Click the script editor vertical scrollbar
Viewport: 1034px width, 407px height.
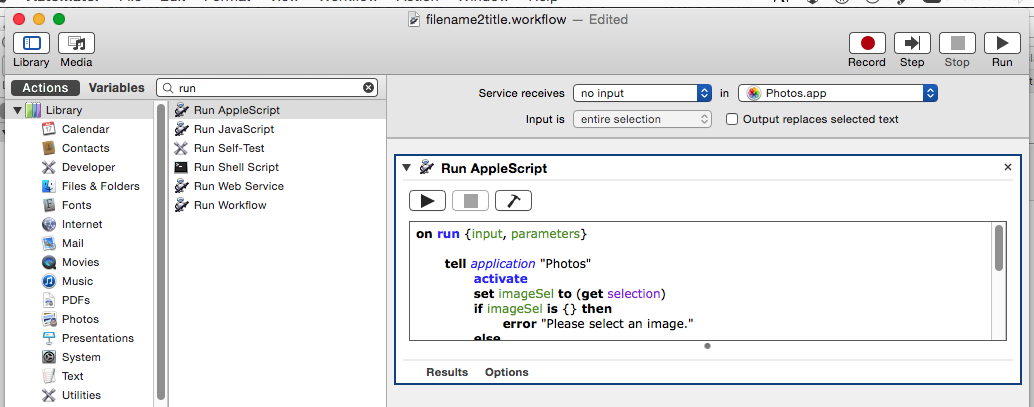(x=999, y=248)
